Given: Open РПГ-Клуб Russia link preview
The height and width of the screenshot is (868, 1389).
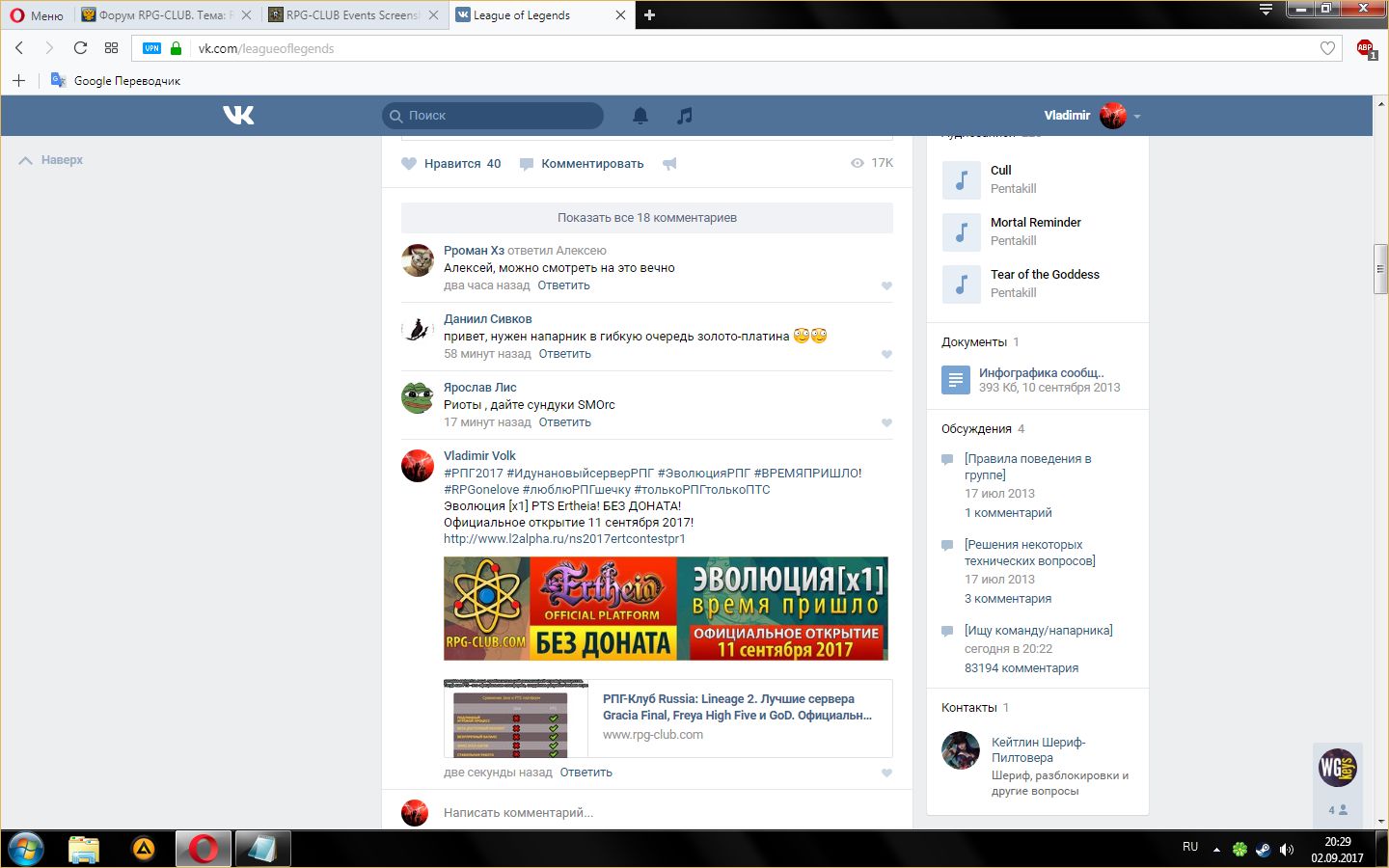Looking at the screenshot, I should 667,719.
